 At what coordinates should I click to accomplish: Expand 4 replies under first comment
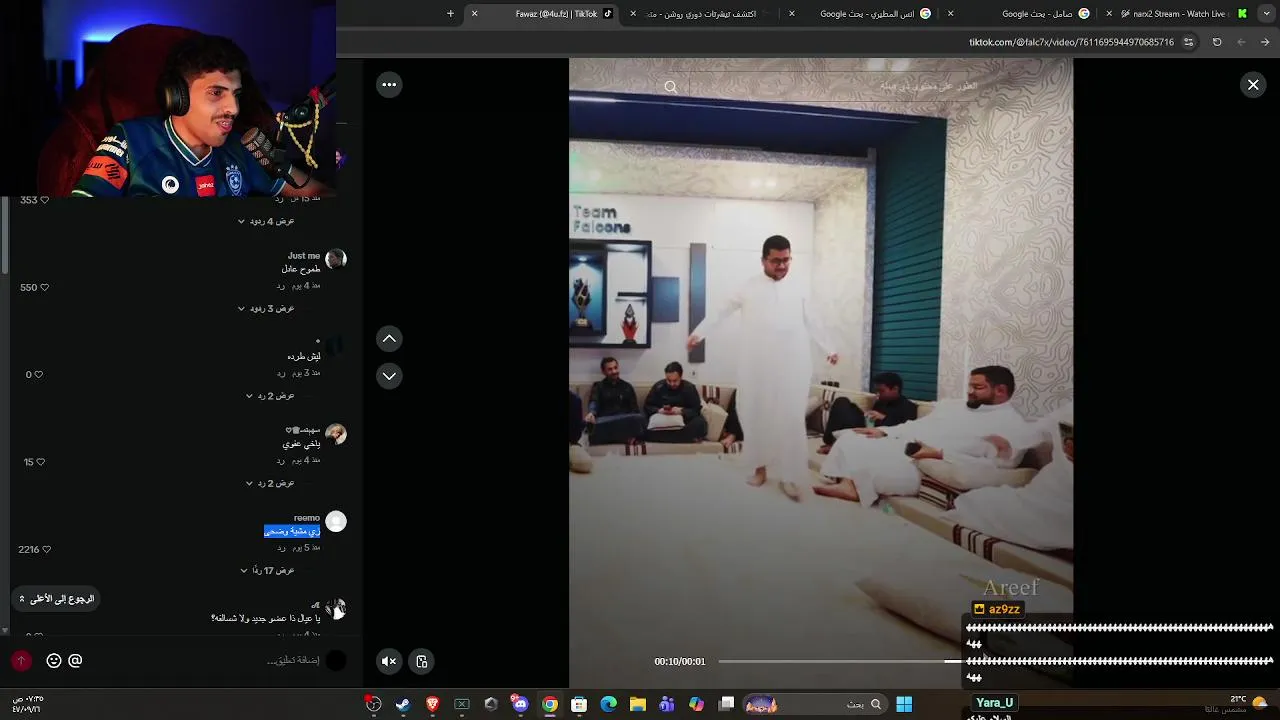(x=266, y=221)
